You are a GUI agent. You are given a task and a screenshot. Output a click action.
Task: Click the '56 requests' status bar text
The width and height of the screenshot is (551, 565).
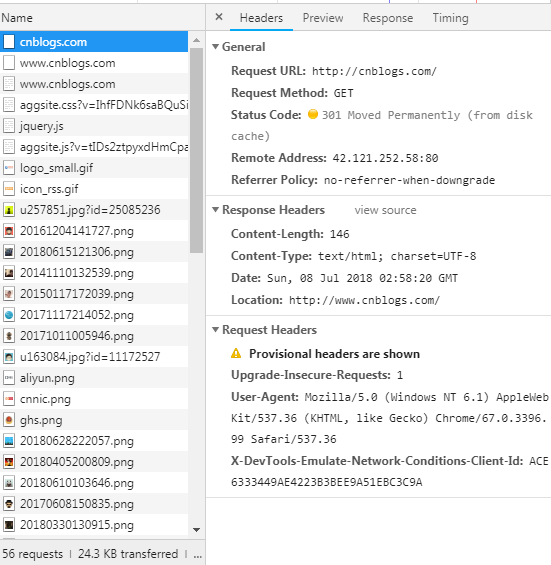(x=32, y=553)
